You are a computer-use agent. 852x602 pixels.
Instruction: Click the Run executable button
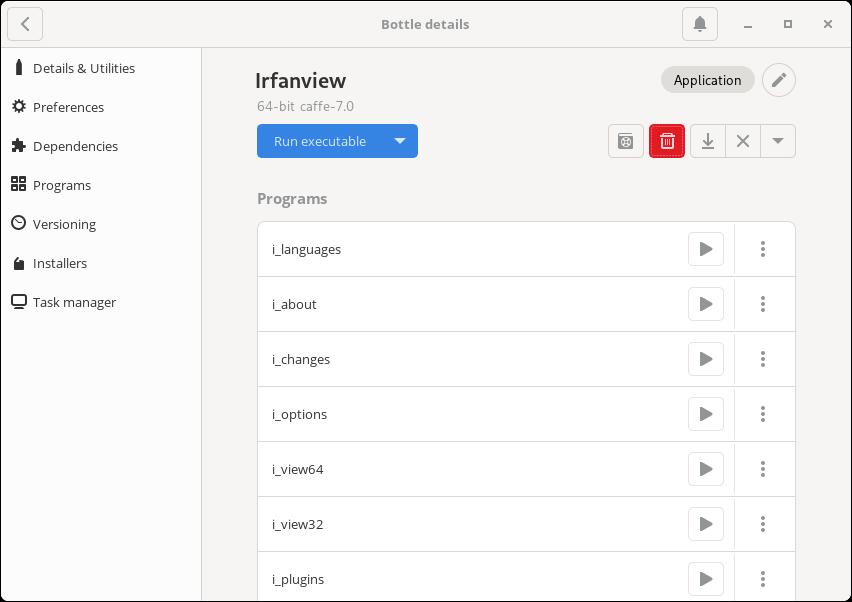pos(320,141)
